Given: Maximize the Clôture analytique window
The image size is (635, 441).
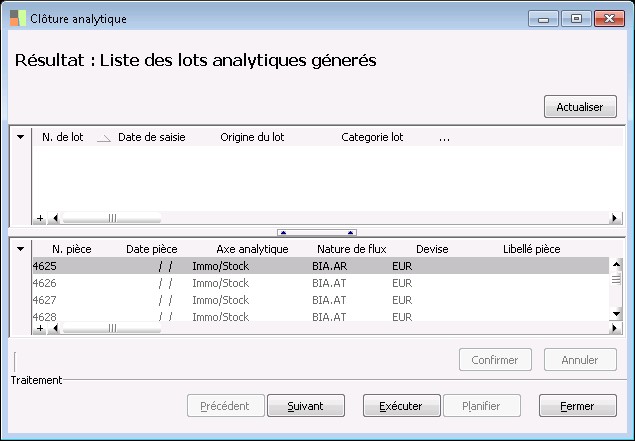Looking at the screenshot, I should coord(576,19).
